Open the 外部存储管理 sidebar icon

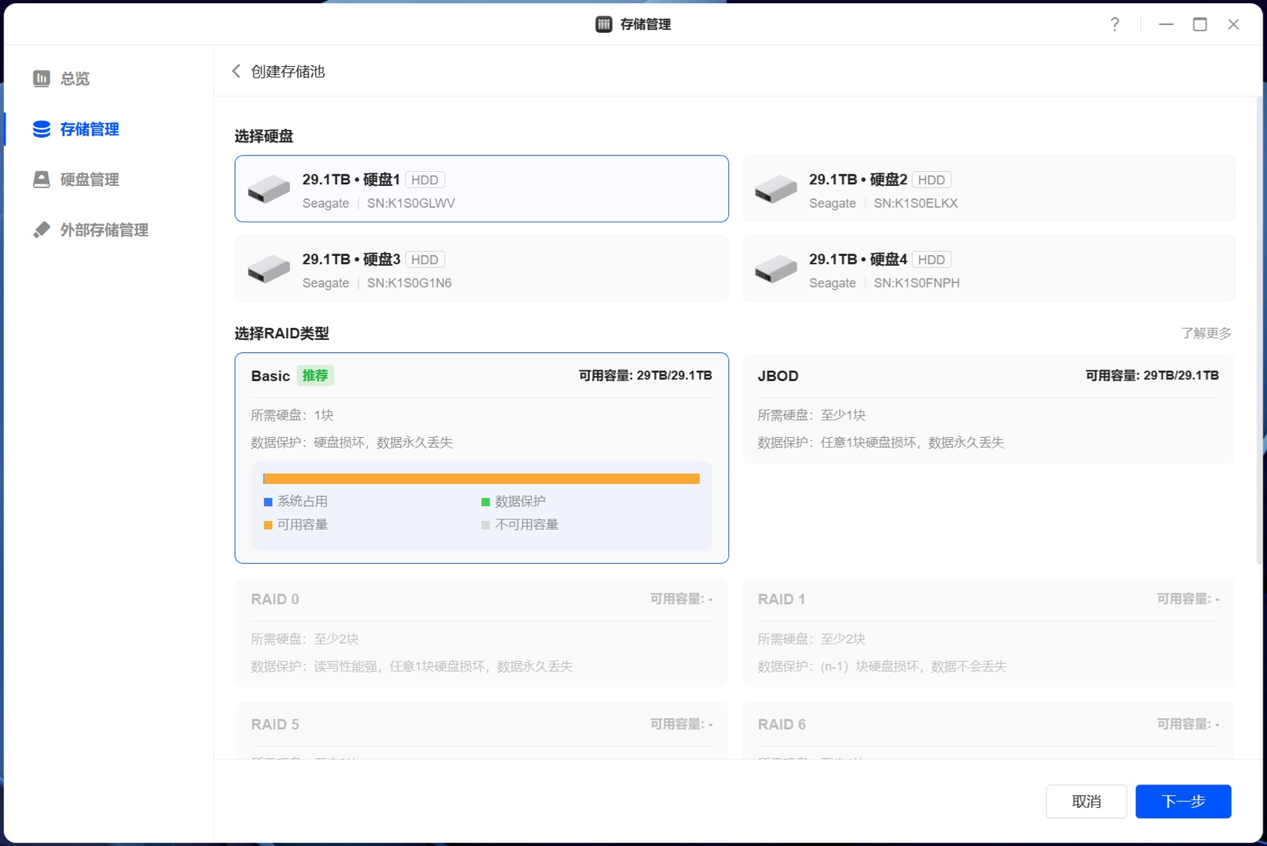[42, 229]
